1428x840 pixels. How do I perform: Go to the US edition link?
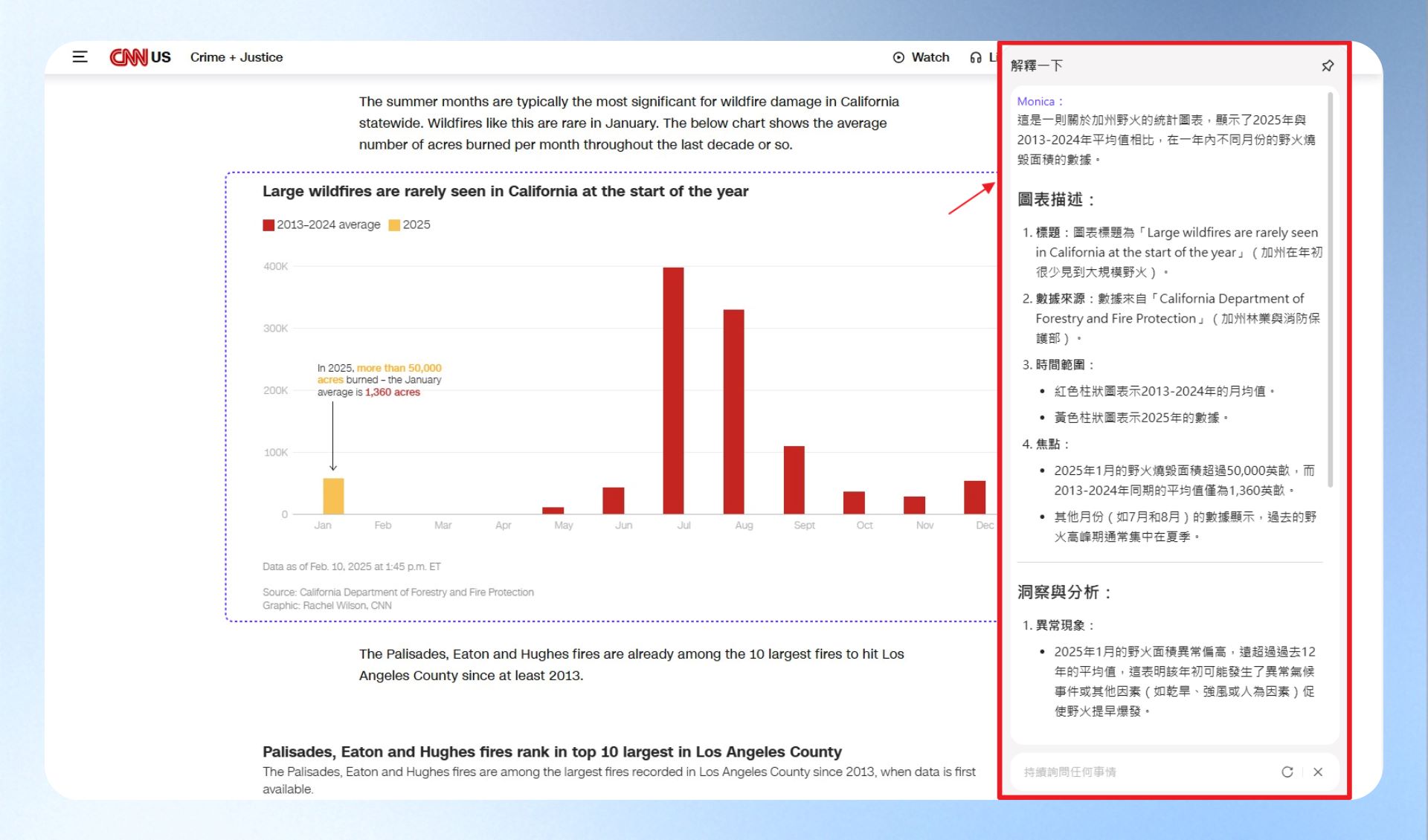pos(161,57)
